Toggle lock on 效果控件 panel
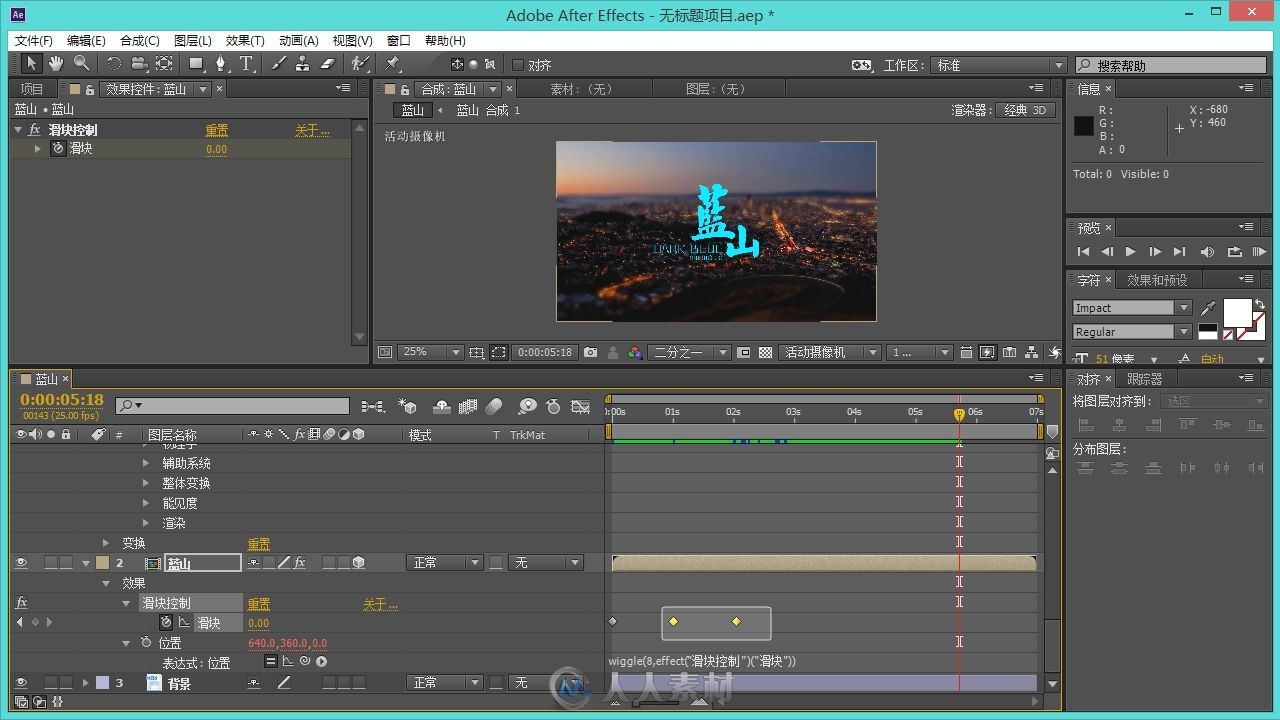The image size is (1280, 720). coord(90,89)
